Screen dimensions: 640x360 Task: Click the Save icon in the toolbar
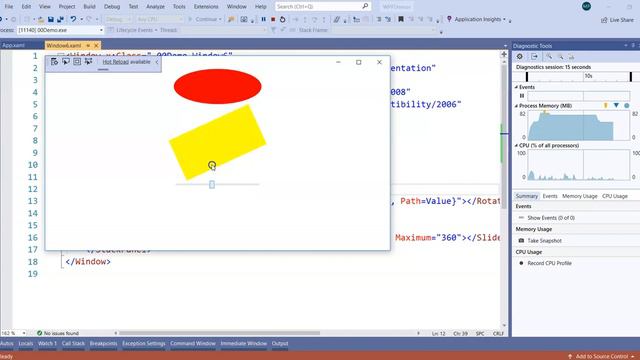(x=51, y=19)
